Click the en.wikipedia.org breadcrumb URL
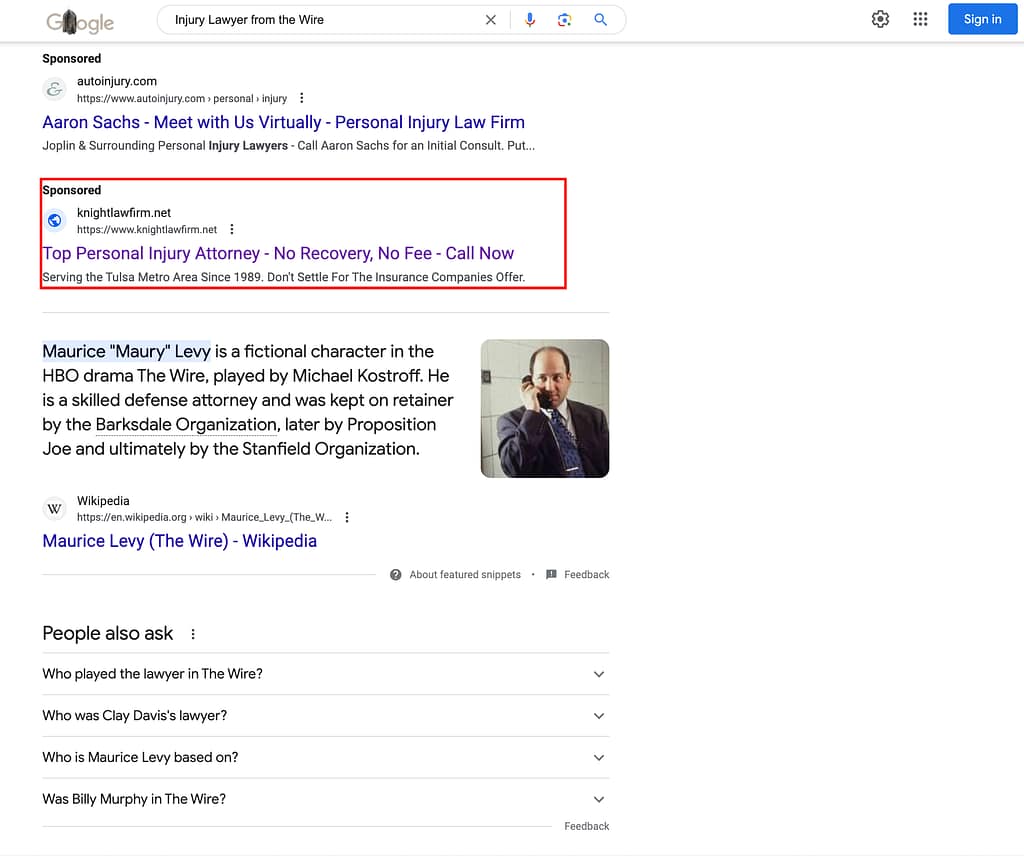This screenshot has width=1024, height=856. (204, 517)
